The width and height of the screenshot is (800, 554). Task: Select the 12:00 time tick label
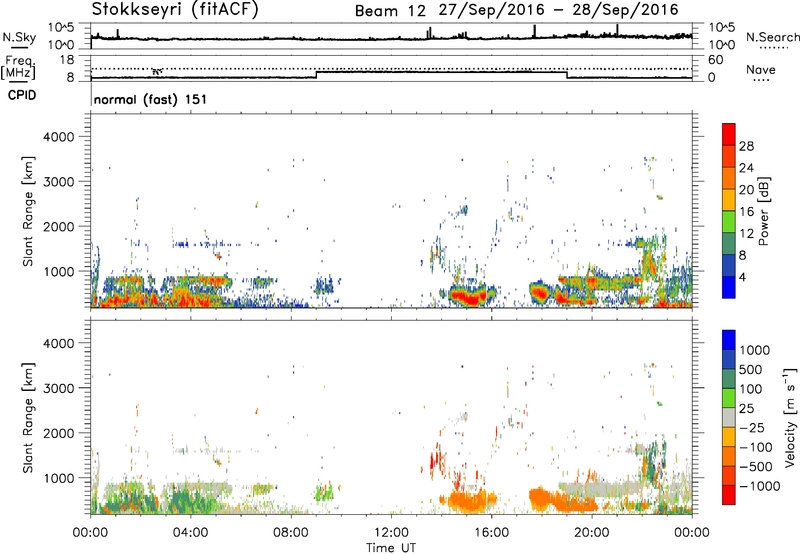pos(391,533)
